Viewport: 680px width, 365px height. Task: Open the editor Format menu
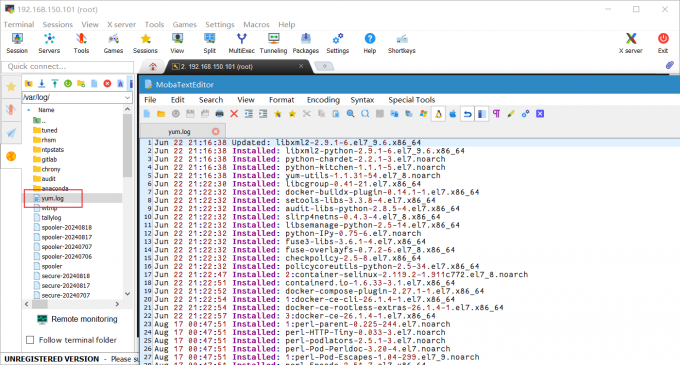pyautogui.click(x=281, y=100)
